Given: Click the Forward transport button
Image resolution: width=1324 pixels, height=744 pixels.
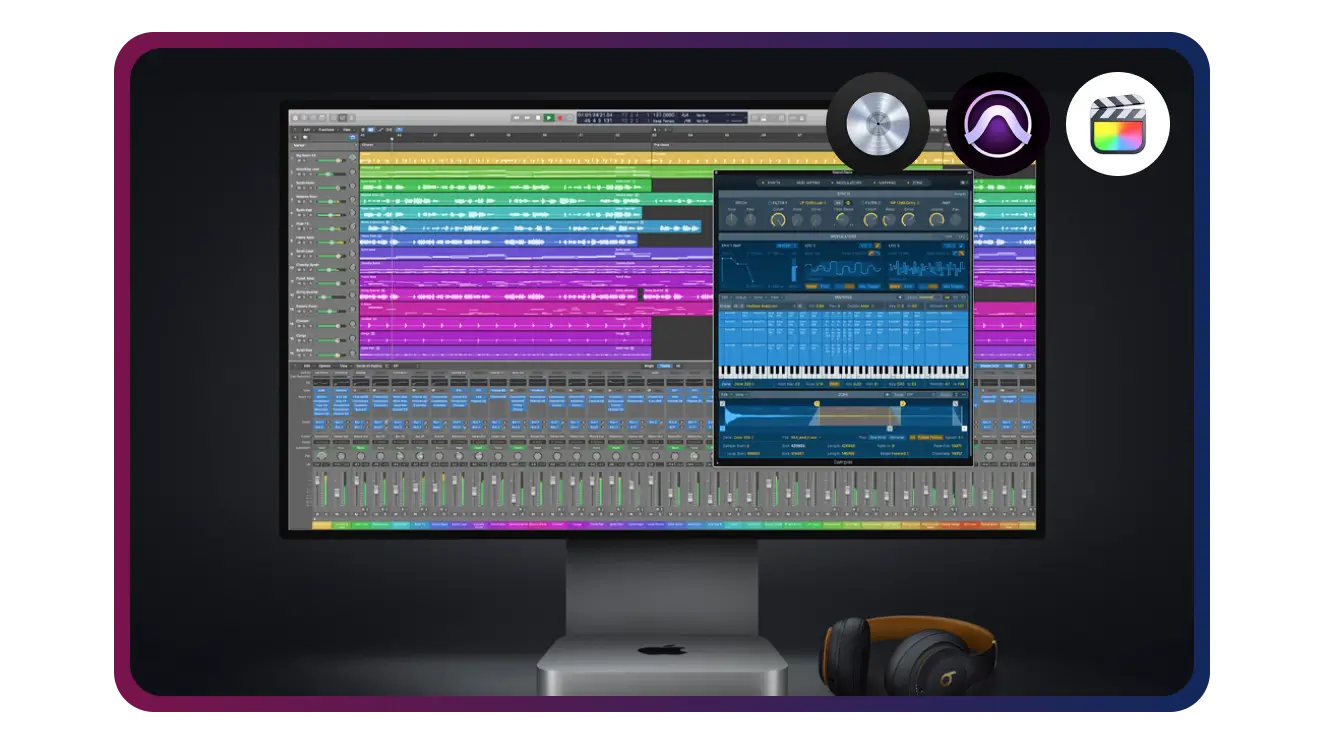Looking at the screenshot, I should click(x=527, y=118).
